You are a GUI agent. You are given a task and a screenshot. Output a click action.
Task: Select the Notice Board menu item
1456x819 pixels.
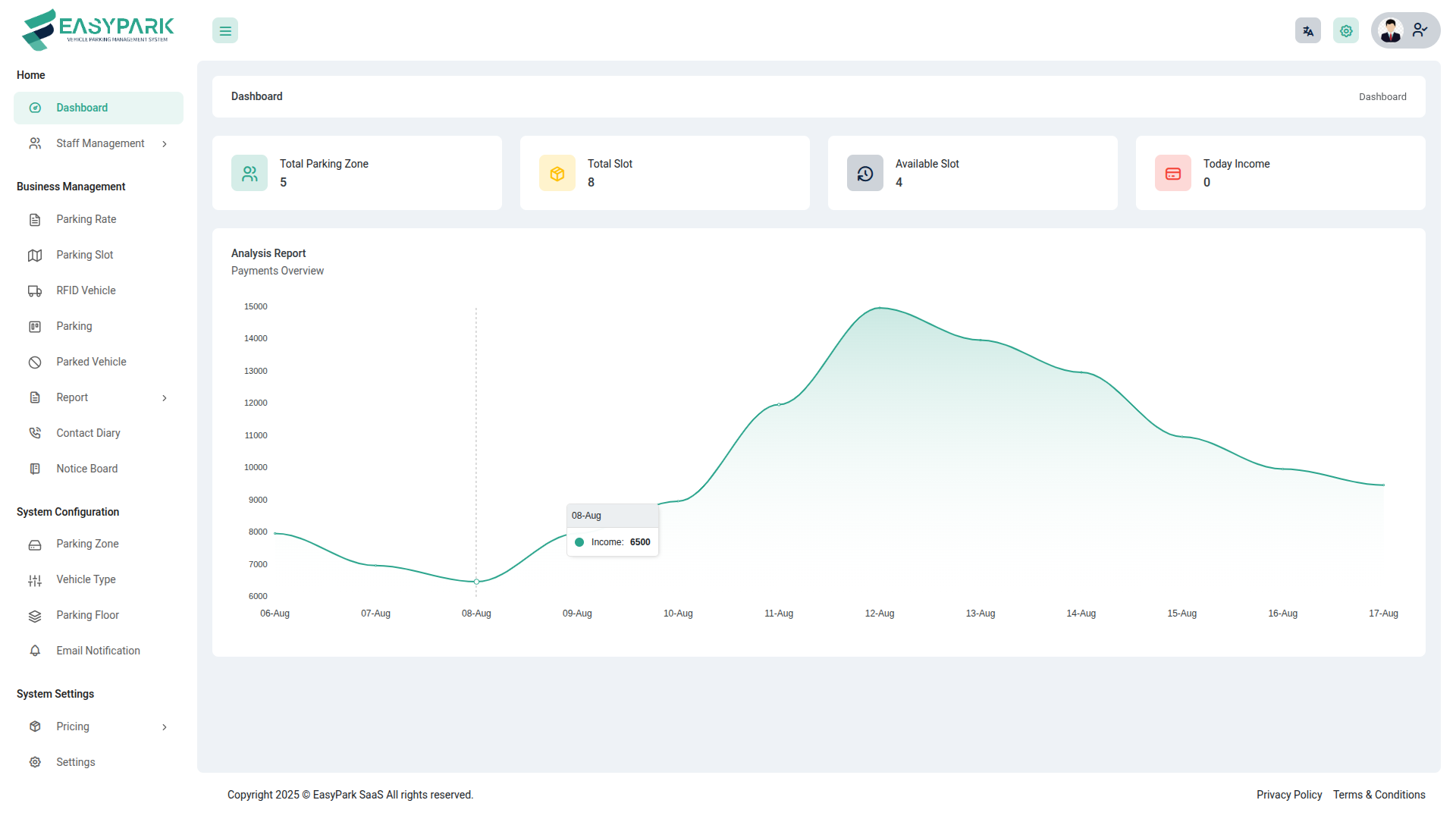pyautogui.click(x=86, y=469)
